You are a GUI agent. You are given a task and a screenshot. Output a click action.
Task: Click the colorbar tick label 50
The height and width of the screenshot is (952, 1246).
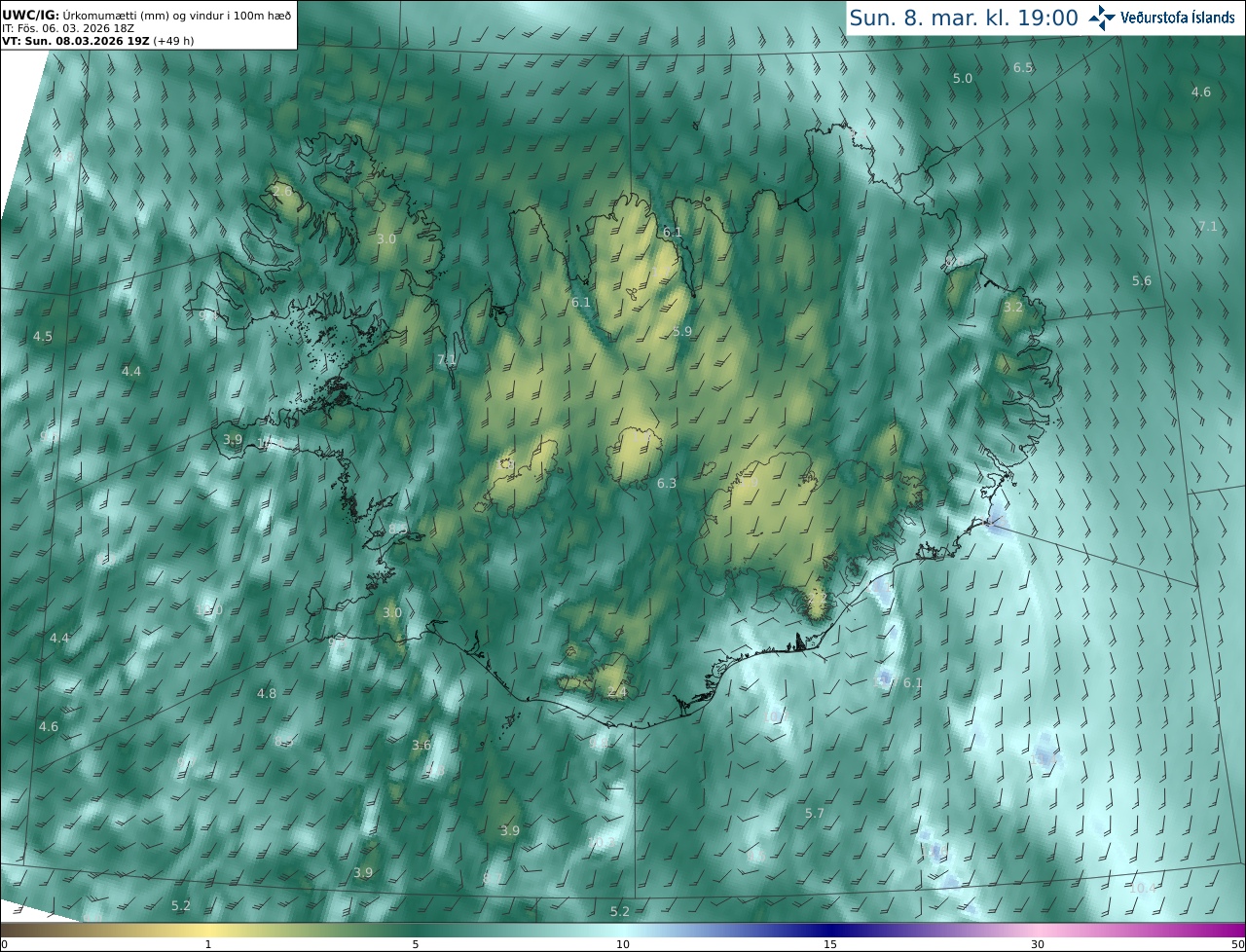tap(1237, 944)
